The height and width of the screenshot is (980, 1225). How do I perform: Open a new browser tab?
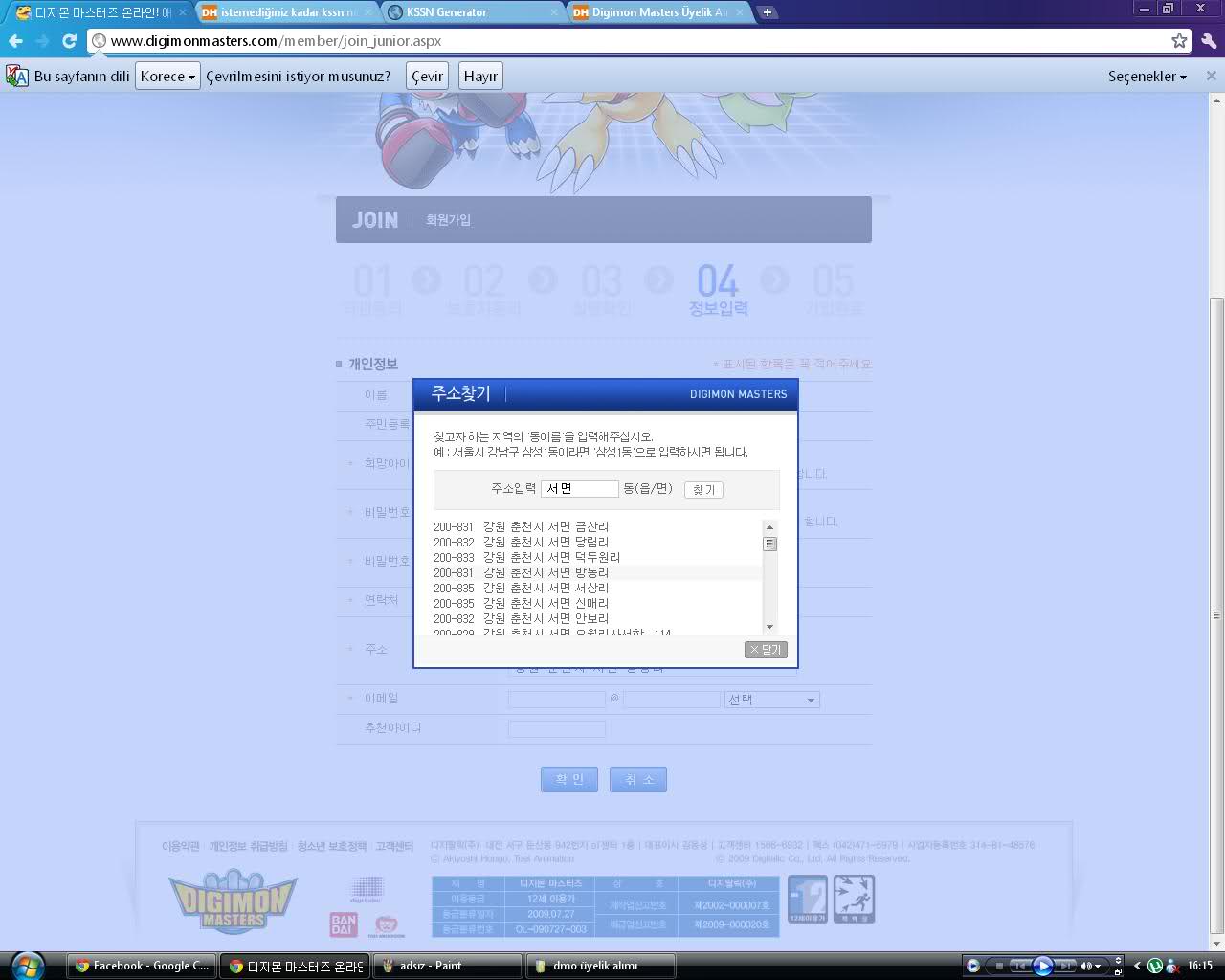click(x=768, y=12)
